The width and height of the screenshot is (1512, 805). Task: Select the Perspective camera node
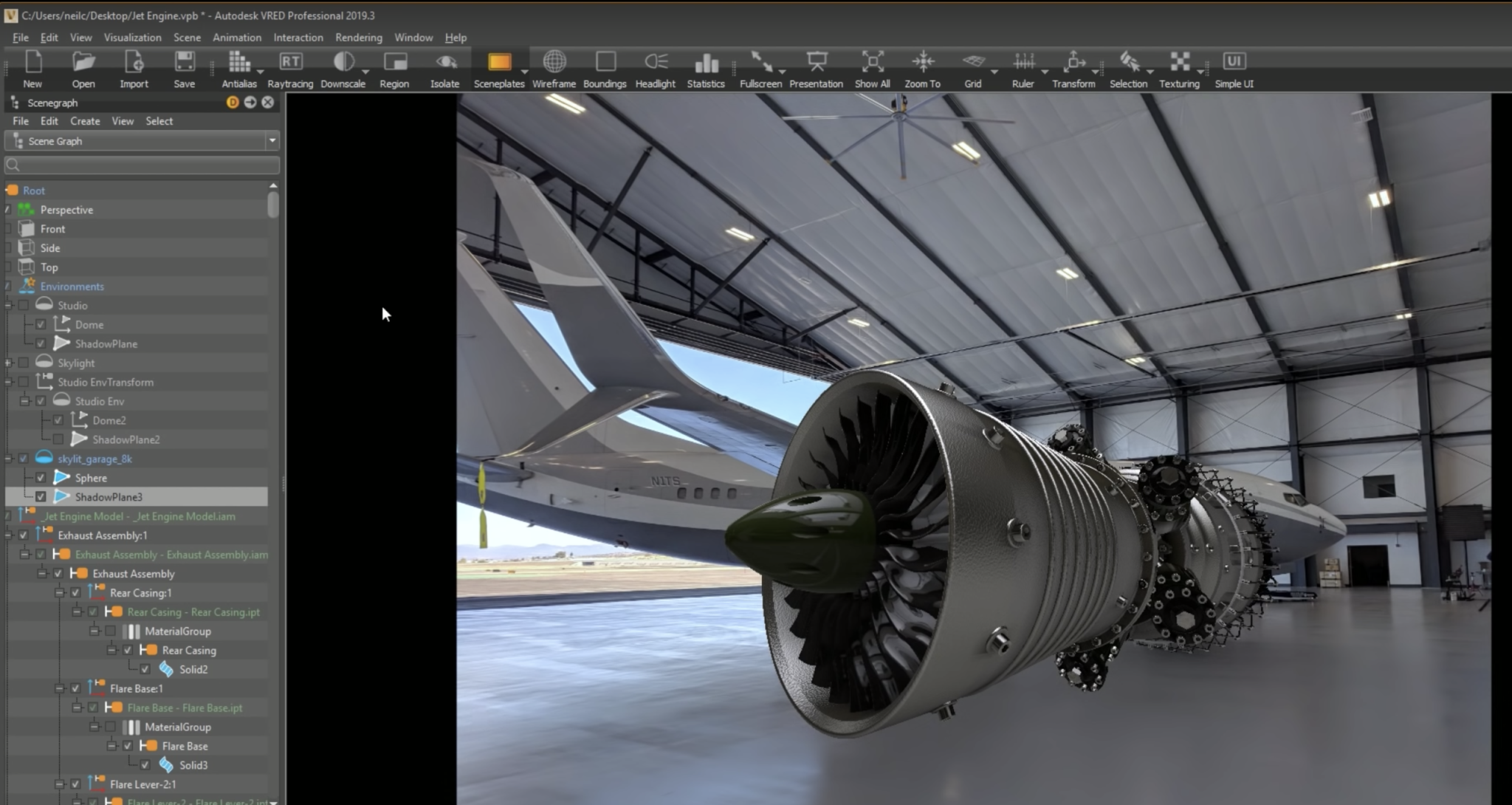tap(66, 210)
